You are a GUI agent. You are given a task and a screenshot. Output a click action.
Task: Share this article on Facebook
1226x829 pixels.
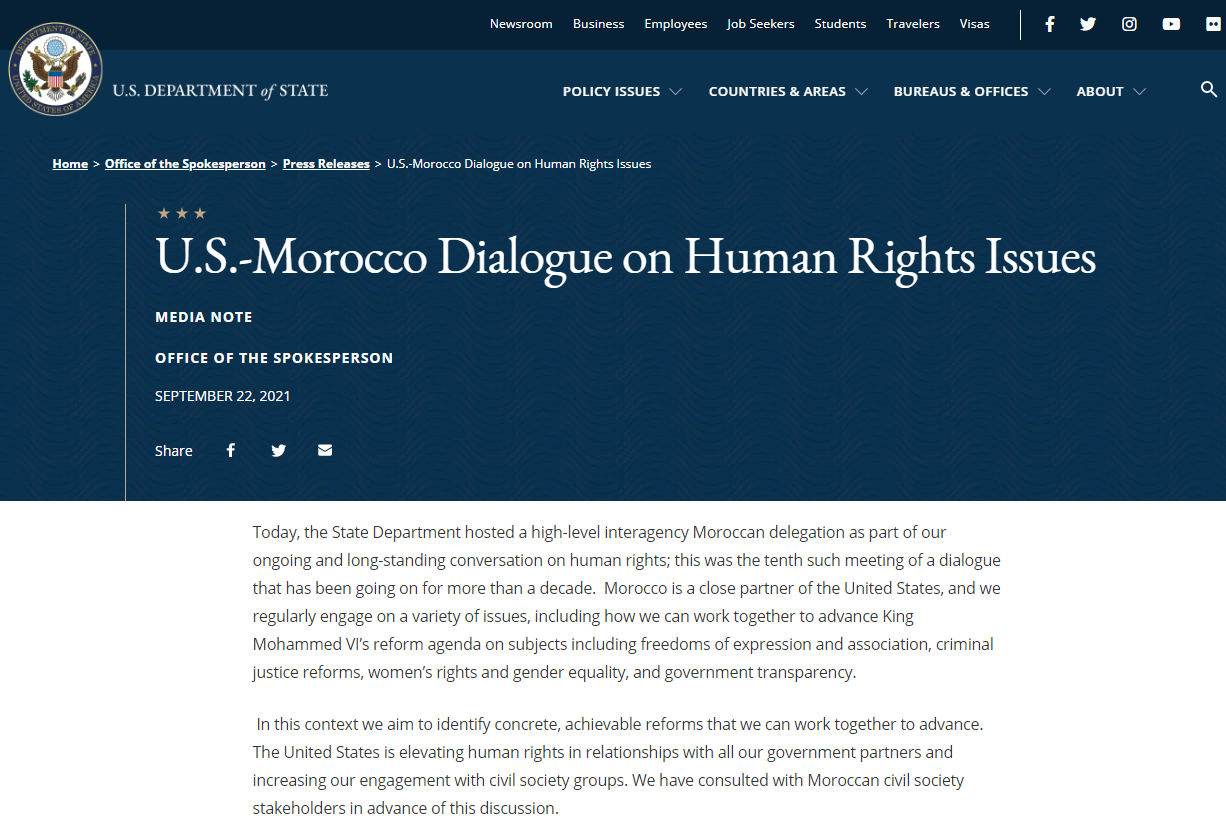tap(231, 450)
